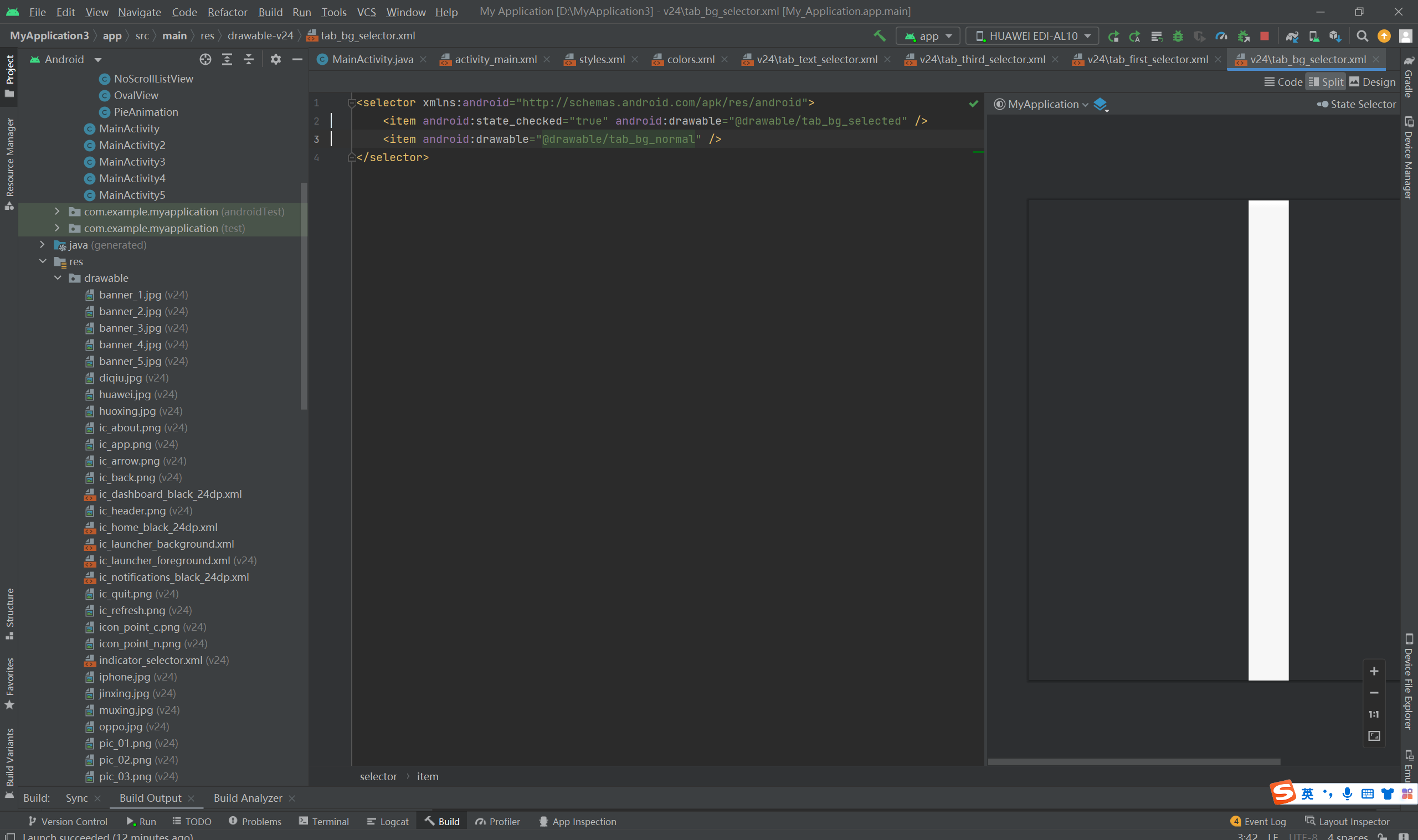Viewport: 1418px width, 840px height.
Task: Click the preview panel horizontal scrollbar
Action: point(1134,762)
